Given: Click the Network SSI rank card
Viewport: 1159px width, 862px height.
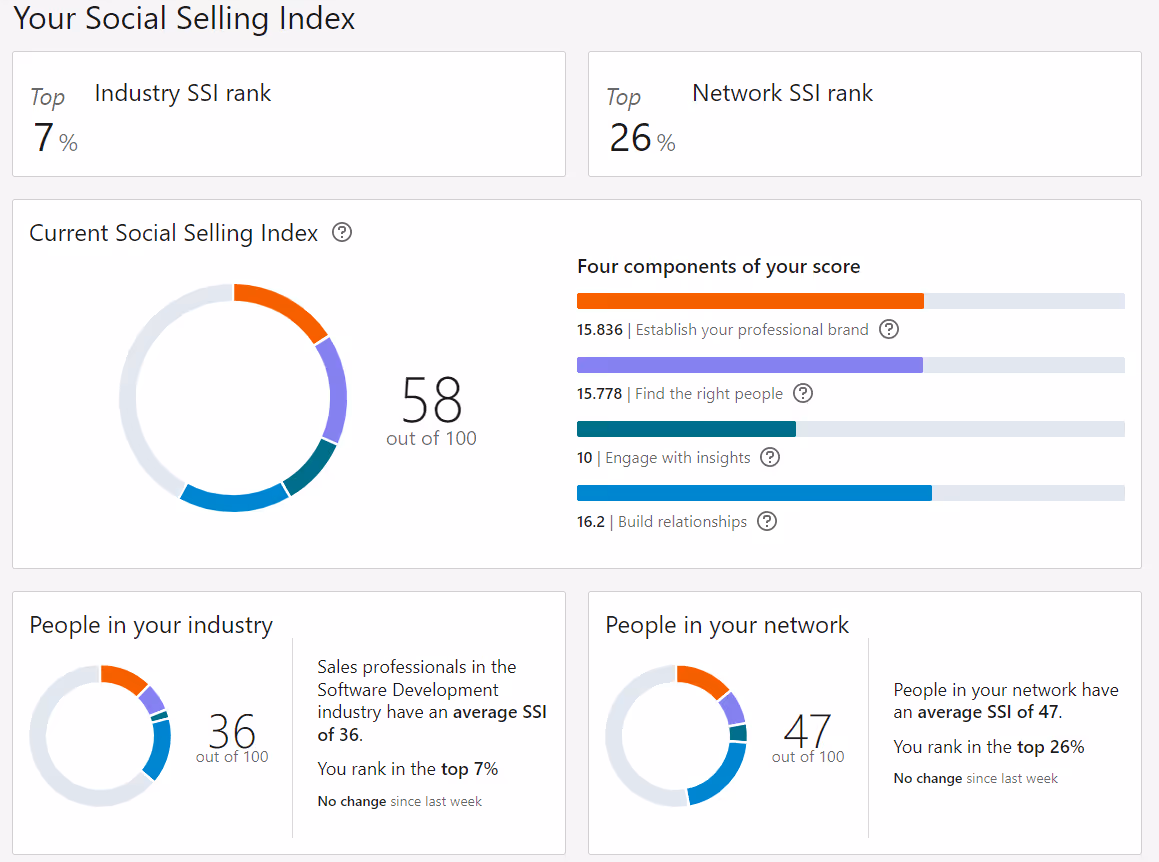Looking at the screenshot, I should click(x=864, y=114).
